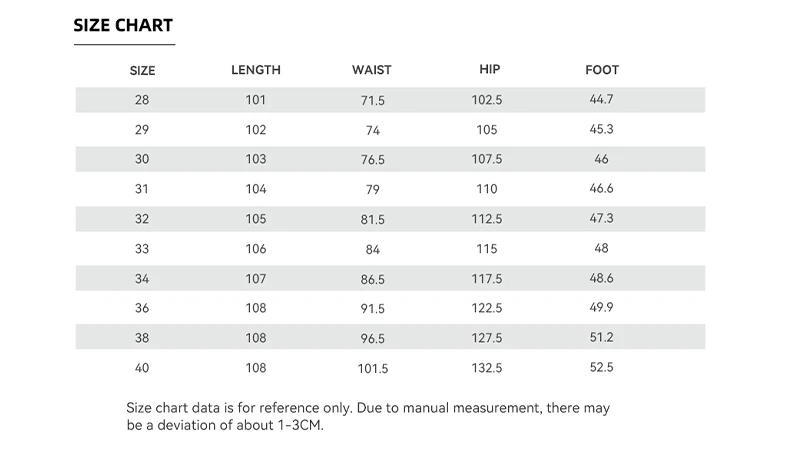Click the foot value 52.5
This screenshot has width=790, height=451.
point(602,367)
